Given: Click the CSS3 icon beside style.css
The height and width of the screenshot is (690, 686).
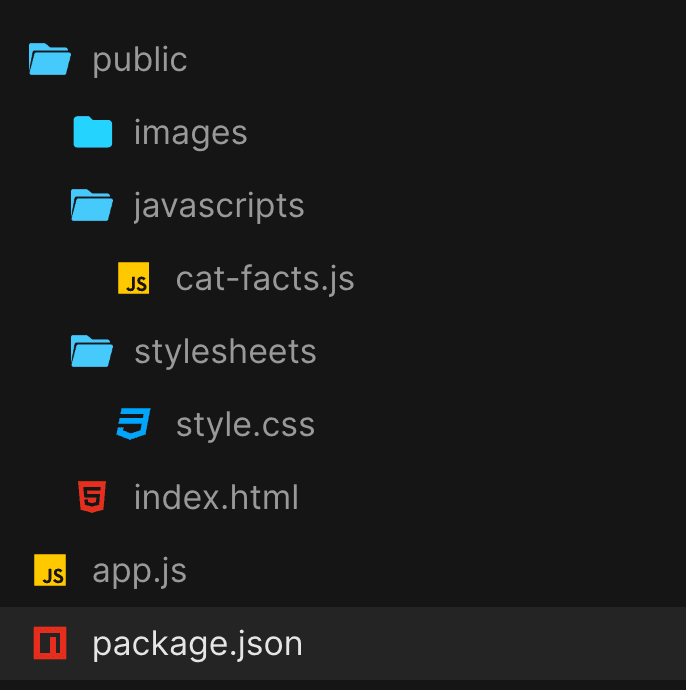Looking at the screenshot, I should [x=133, y=424].
